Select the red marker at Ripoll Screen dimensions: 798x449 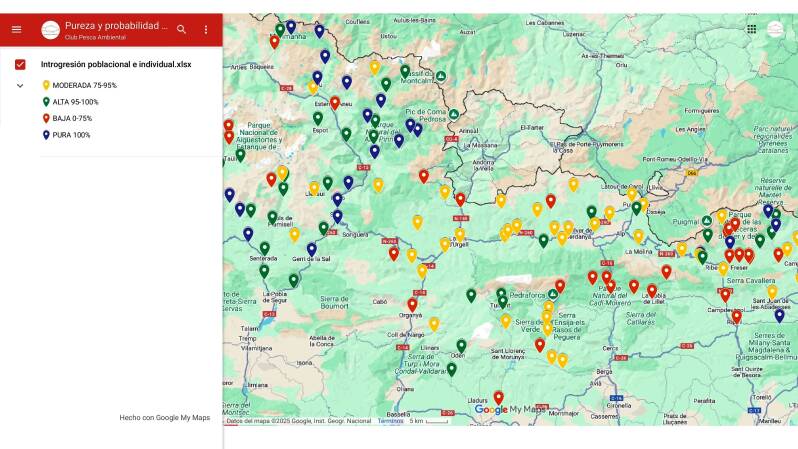click(736, 317)
